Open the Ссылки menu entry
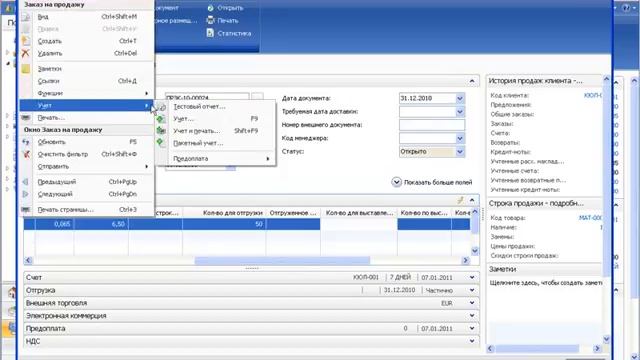The height and width of the screenshot is (360, 640). (x=87, y=81)
